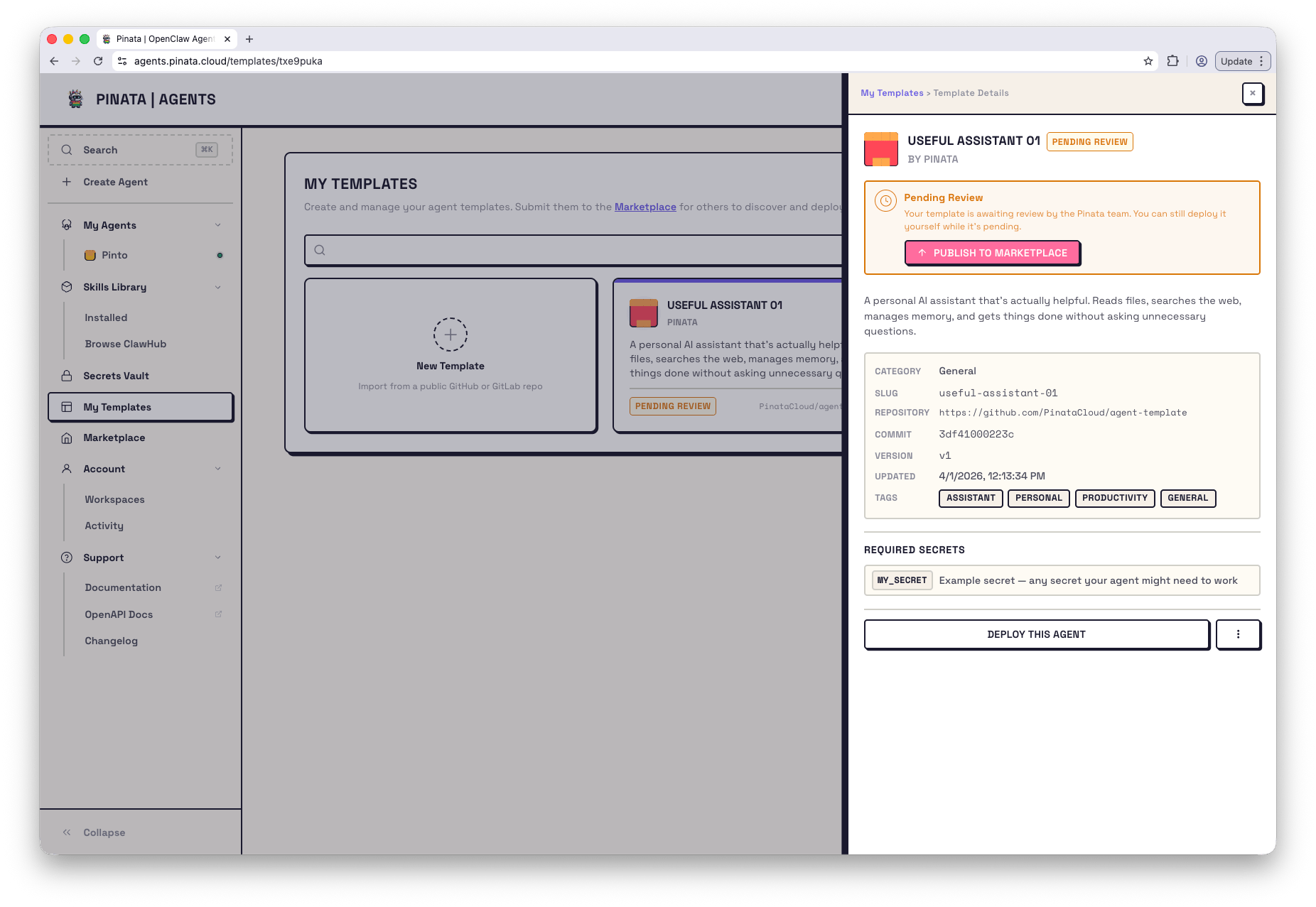The height and width of the screenshot is (907, 1316).
Task: Click the browser back arrow
Action: [x=54, y=61]
